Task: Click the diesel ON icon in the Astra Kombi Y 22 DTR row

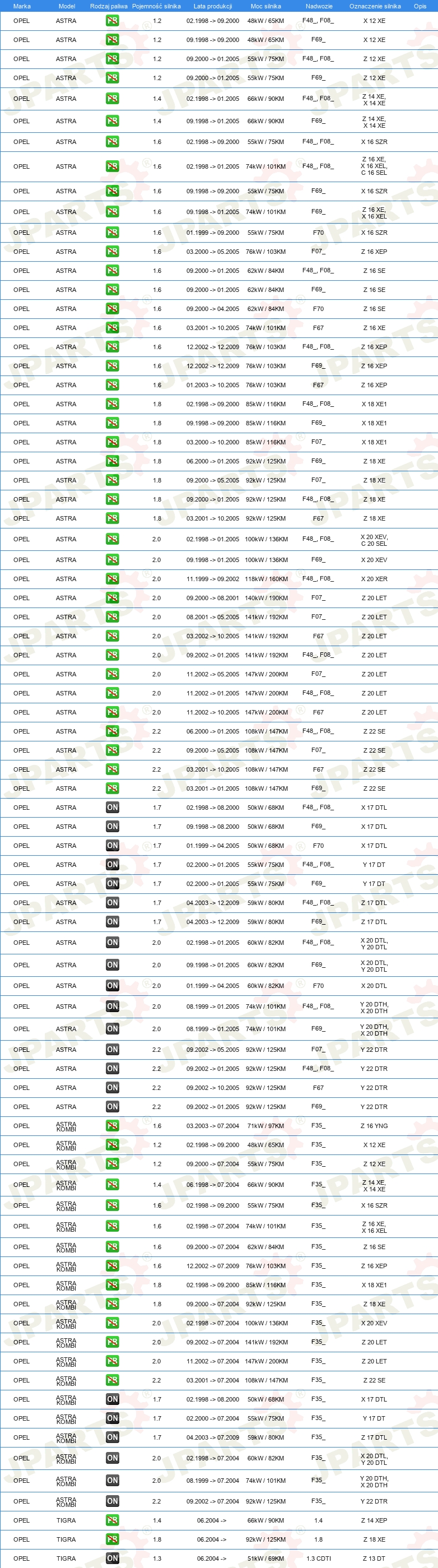Action: click(x=112, y=1501)
